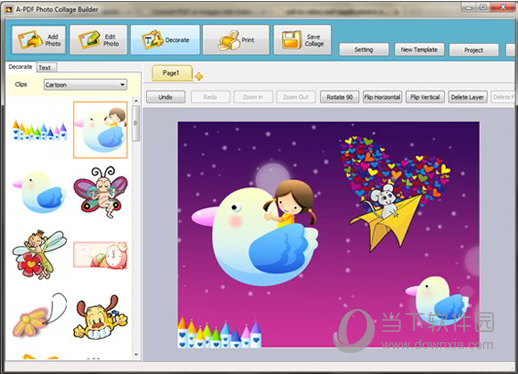This screenshot has height=374, width=518.
Task: Pick the butterfly baby clip
Action: 100,192
